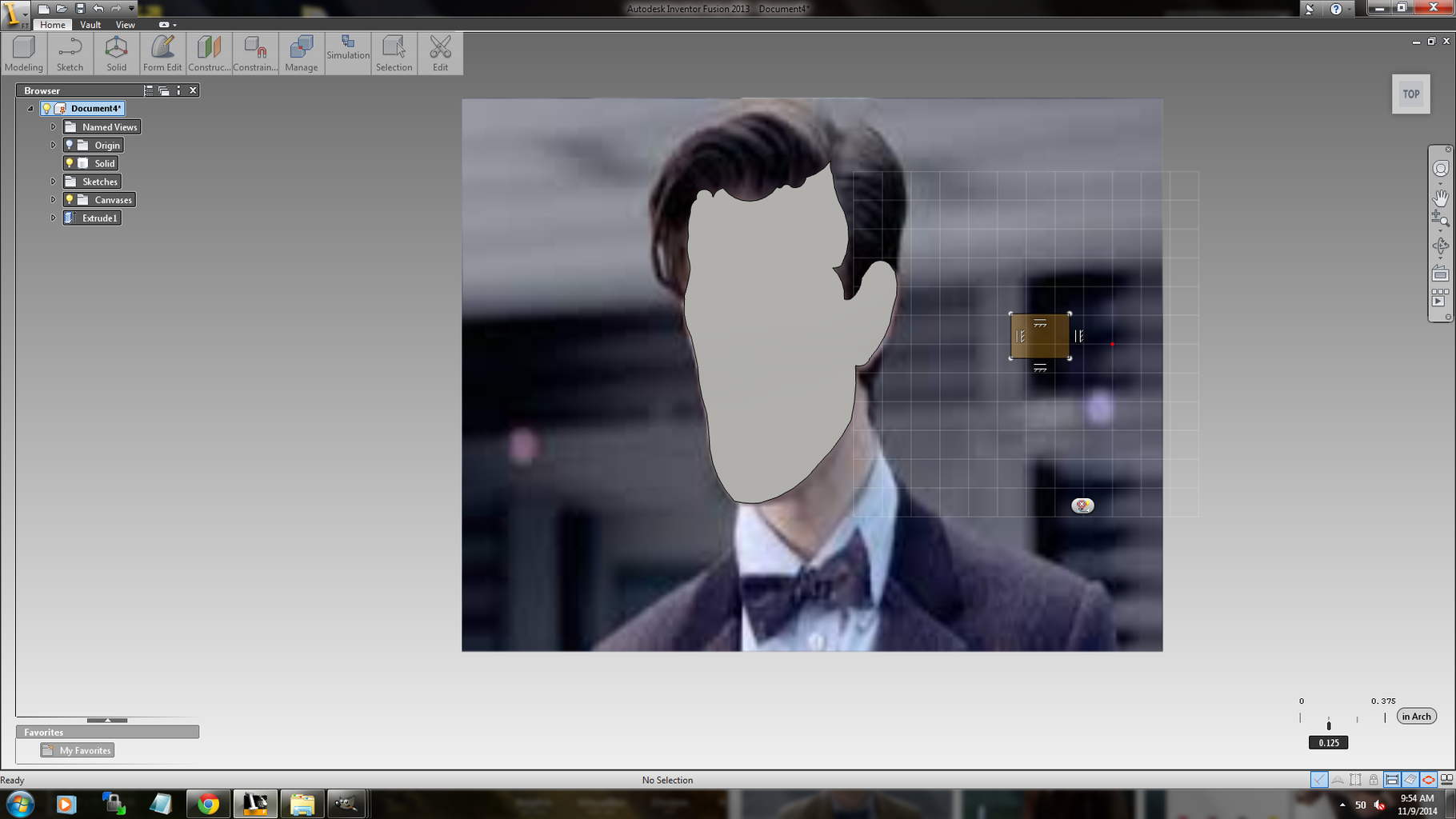Collapse the Document4 root node
Screen dimensions: 1456x819
point(30,109)
